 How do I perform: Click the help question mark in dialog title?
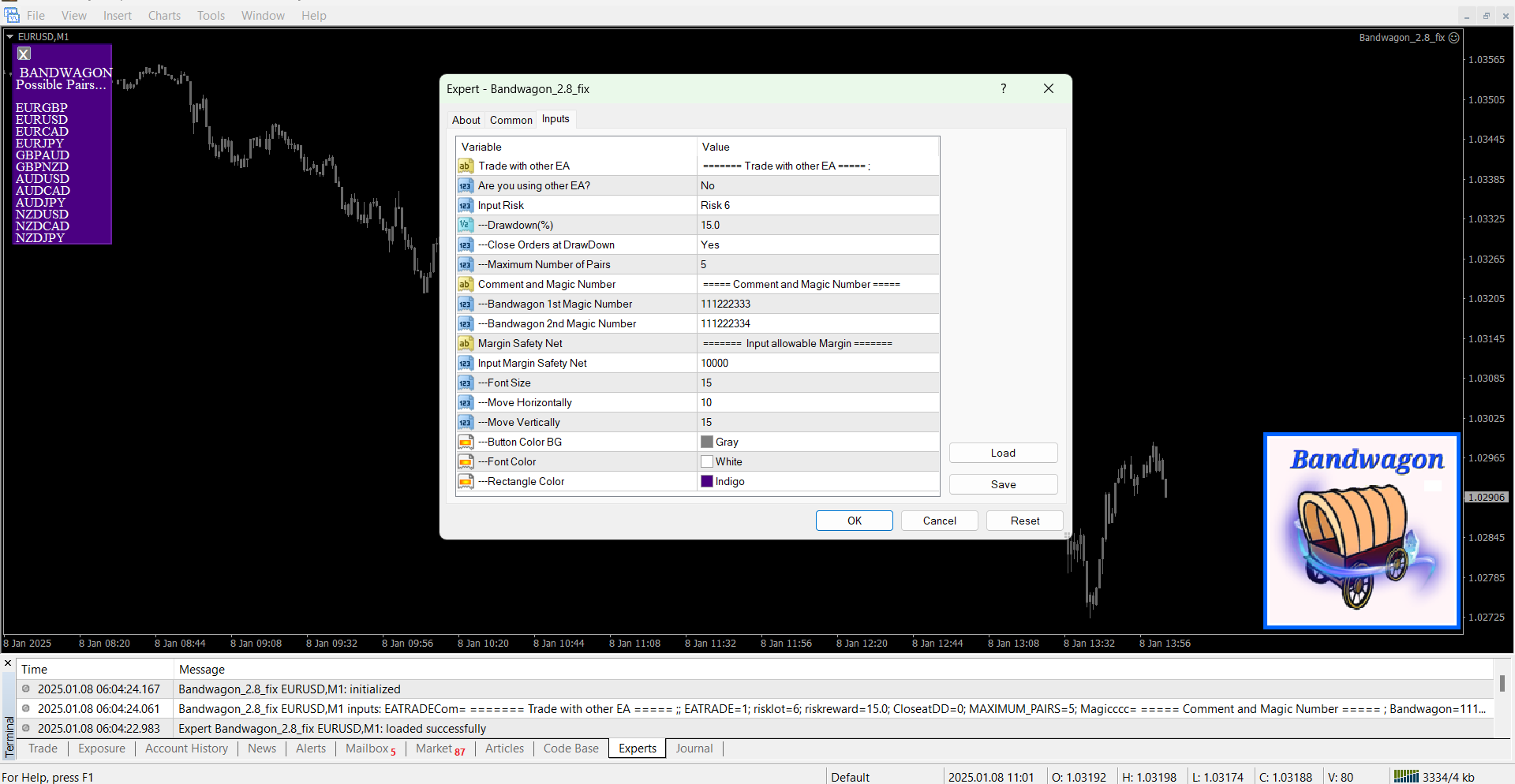1003,89
